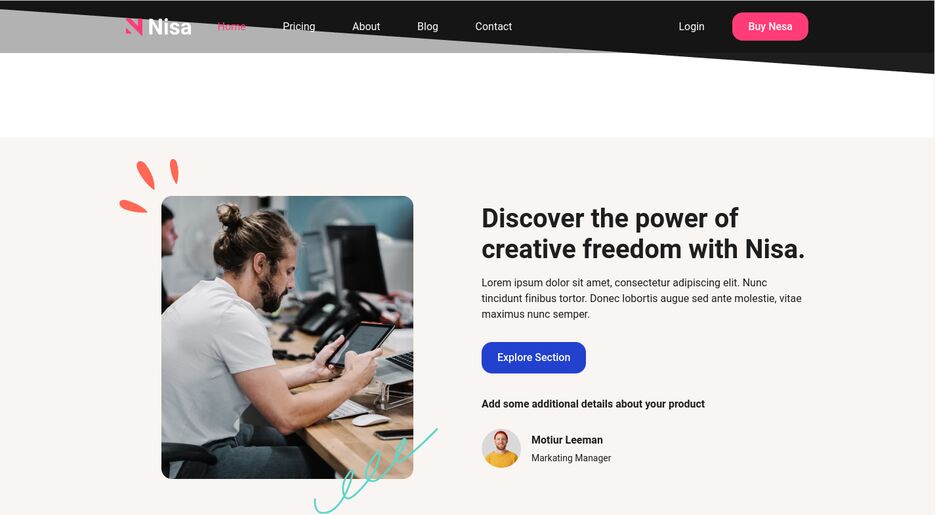This screenshot has width=935, height=515.
Task: Click the Explore Section button
Action: 533,358
